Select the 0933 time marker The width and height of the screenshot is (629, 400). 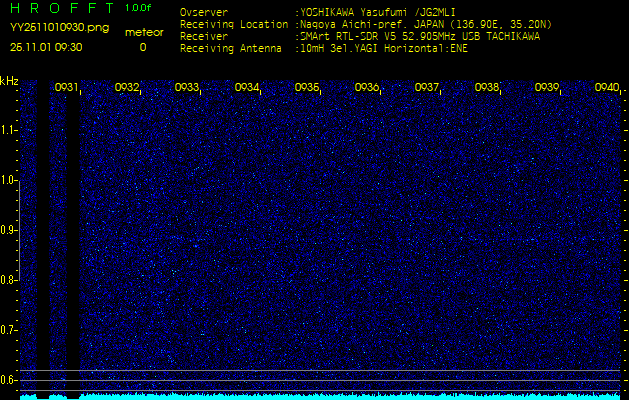tap(187, 88)
